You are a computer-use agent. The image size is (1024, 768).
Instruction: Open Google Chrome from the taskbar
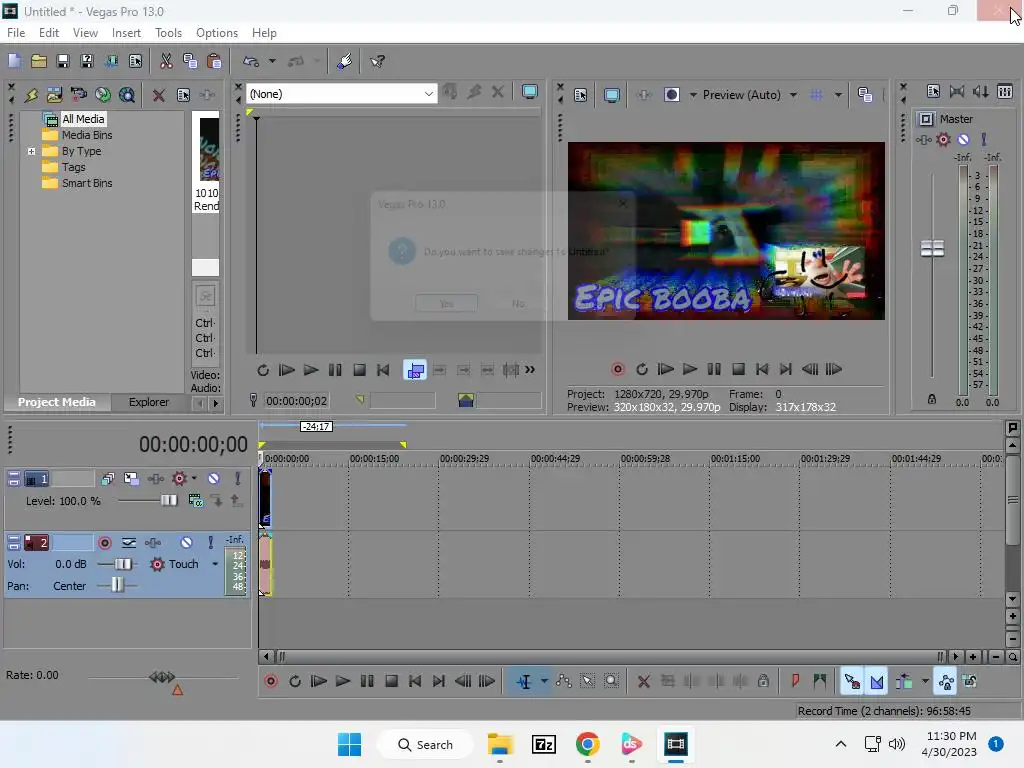(587, 744)
